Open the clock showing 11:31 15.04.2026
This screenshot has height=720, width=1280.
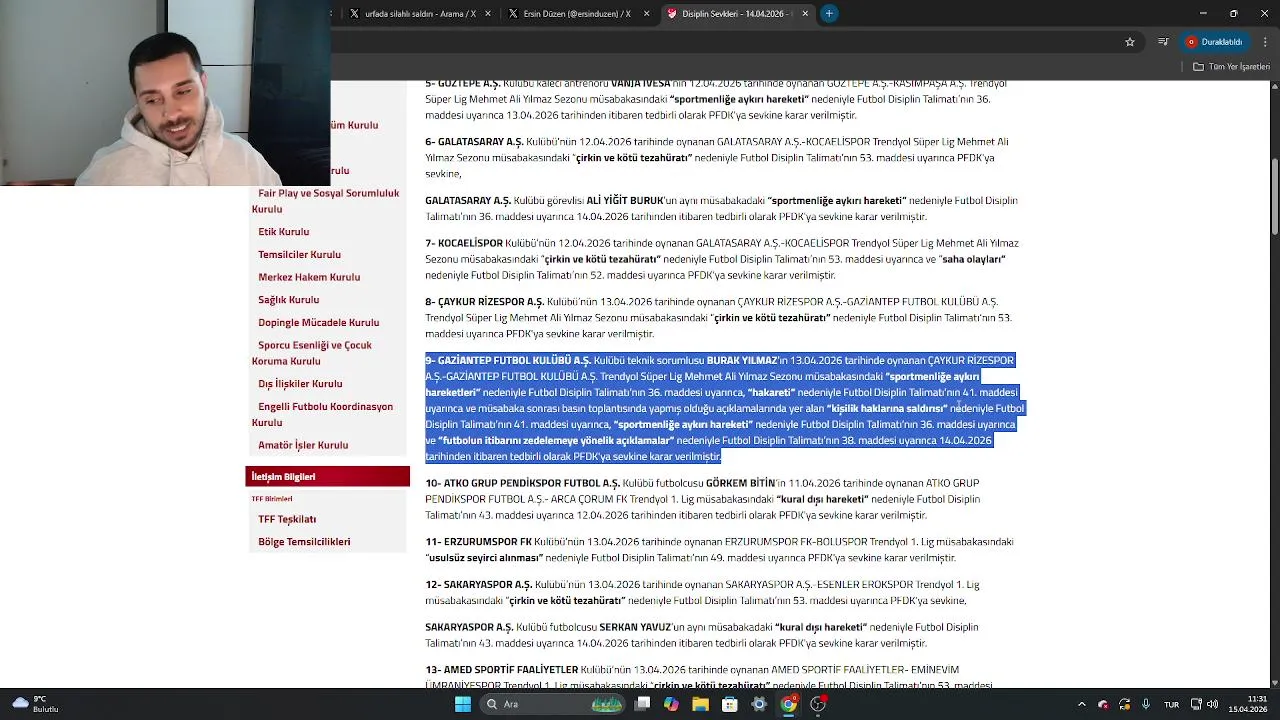click(1247, 704)
